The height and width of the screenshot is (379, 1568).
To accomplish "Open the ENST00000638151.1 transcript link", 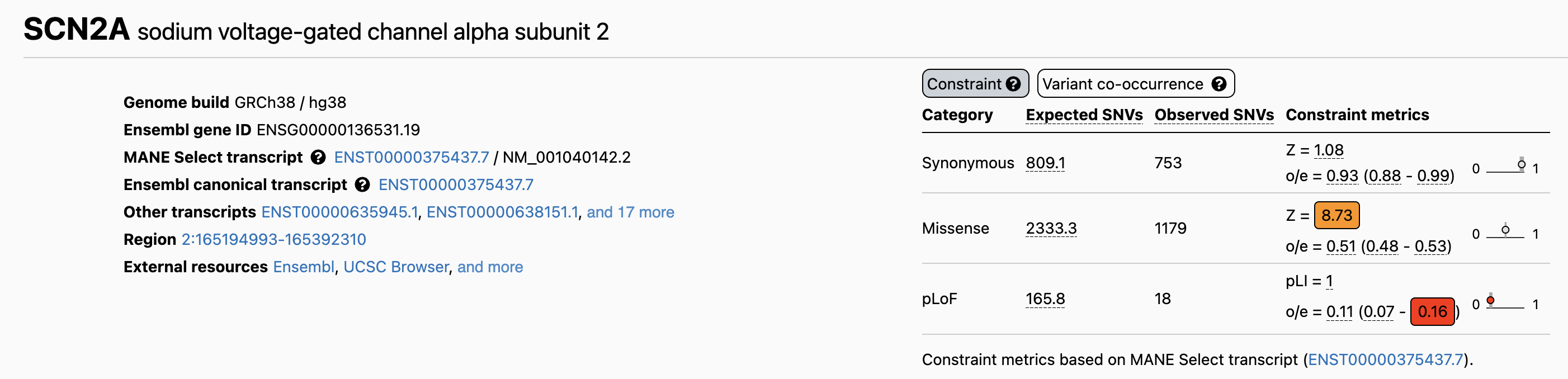I will tap(502, 212).
